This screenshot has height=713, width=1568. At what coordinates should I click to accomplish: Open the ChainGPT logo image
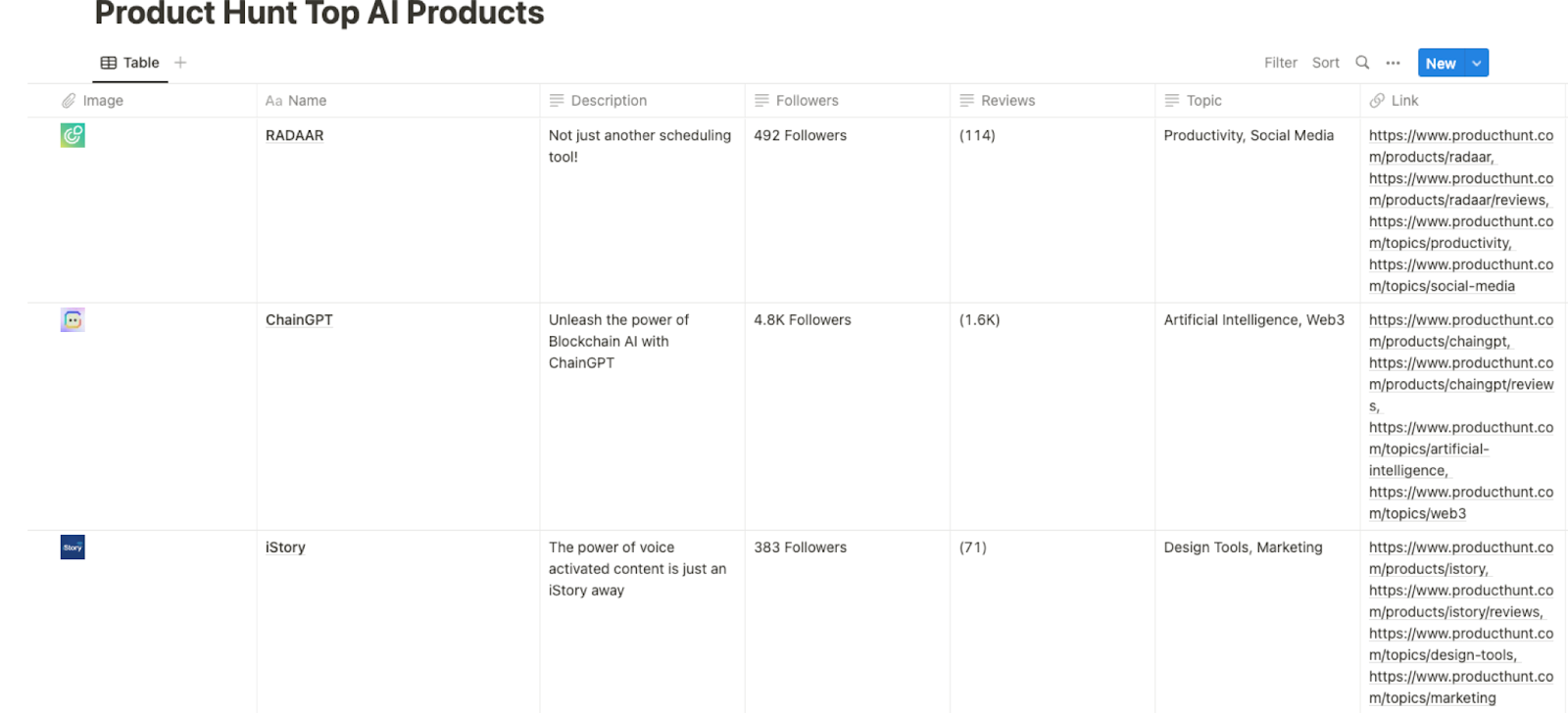point(73,320)
